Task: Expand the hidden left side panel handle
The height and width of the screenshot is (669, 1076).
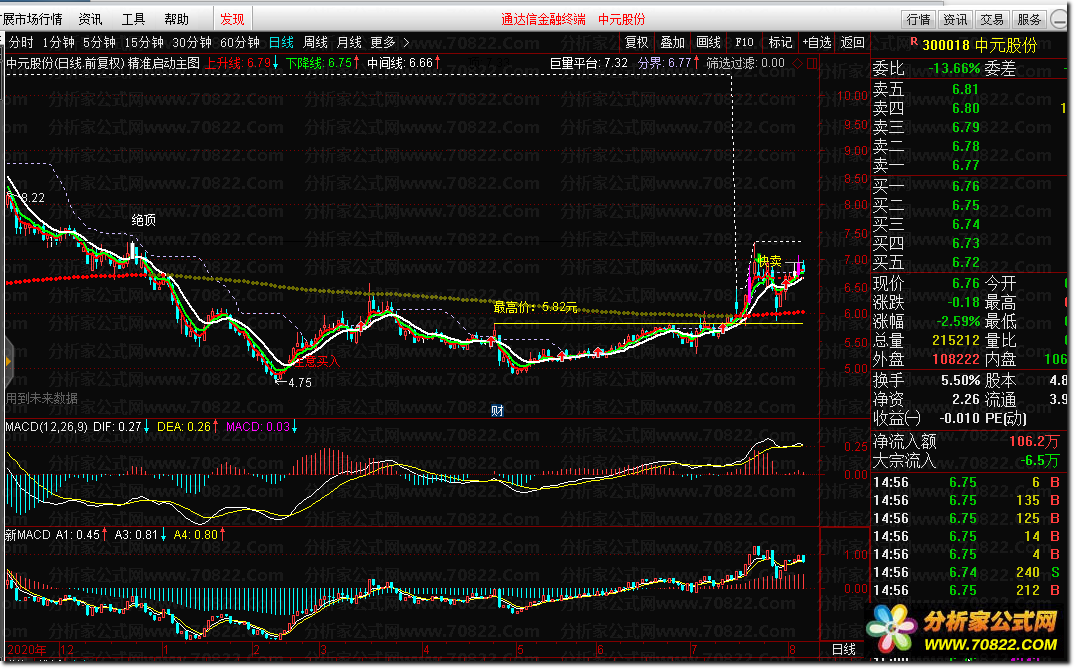Action: 9,361
